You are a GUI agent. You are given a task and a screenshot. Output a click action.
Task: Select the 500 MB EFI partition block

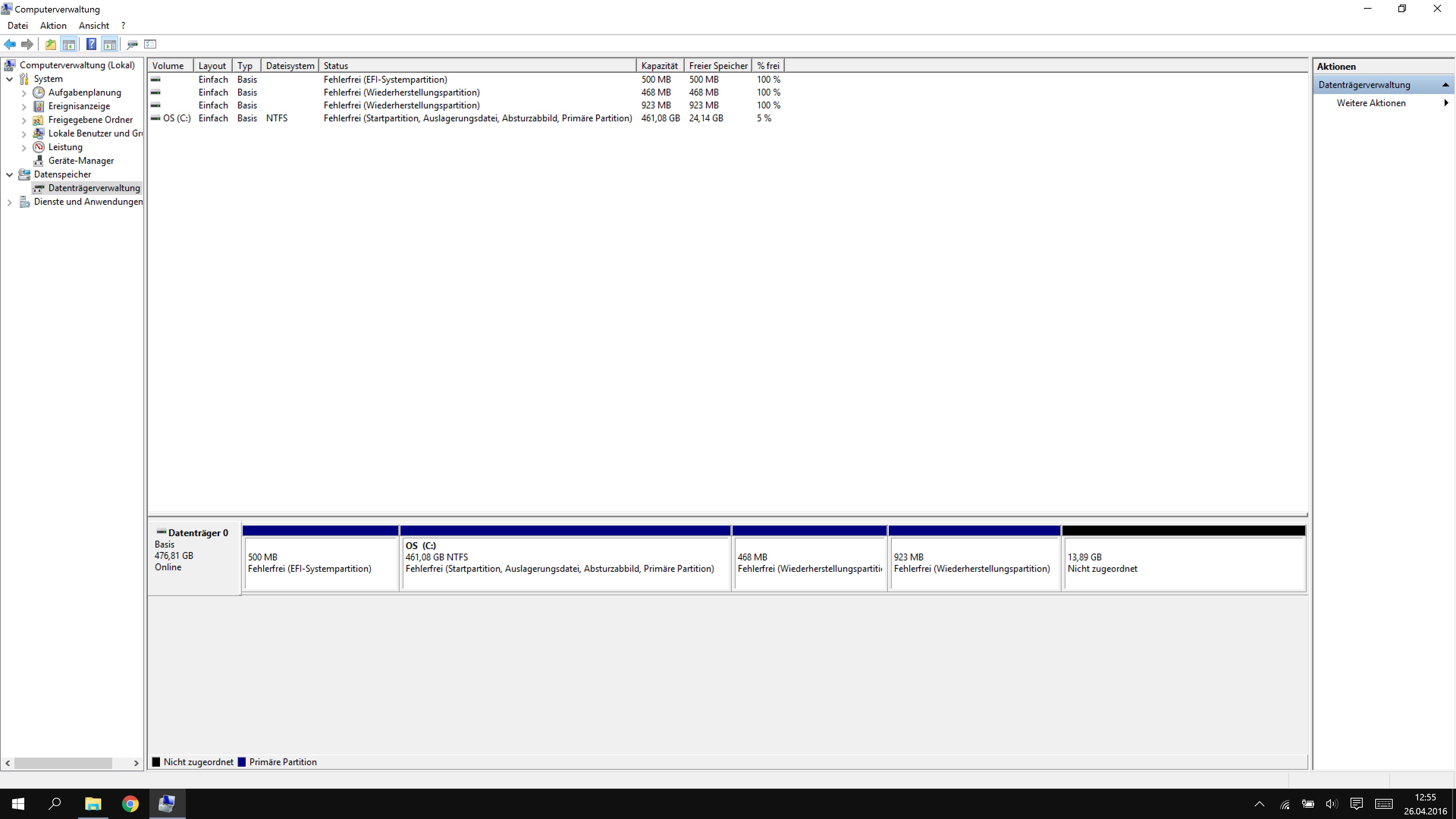(x=320, y=559)
